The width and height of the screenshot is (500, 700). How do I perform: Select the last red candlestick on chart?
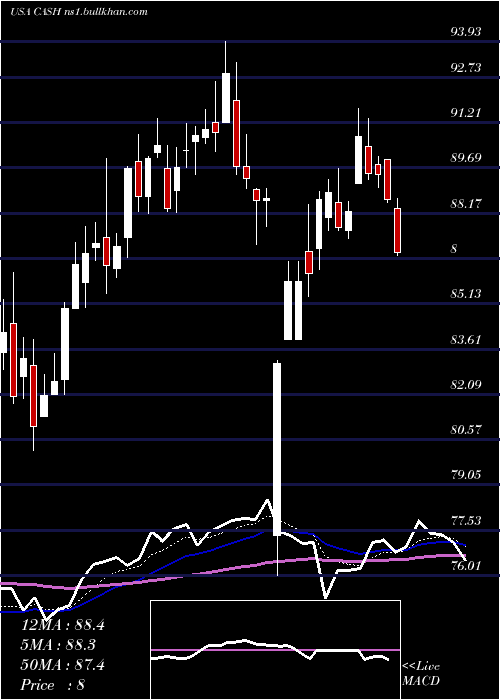pyautogui.click(x=397, y=230)
